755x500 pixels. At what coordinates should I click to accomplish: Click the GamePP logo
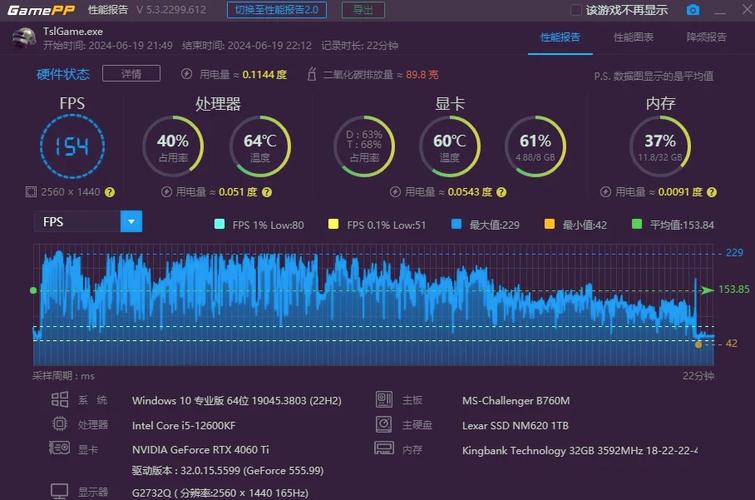point(39,10)
